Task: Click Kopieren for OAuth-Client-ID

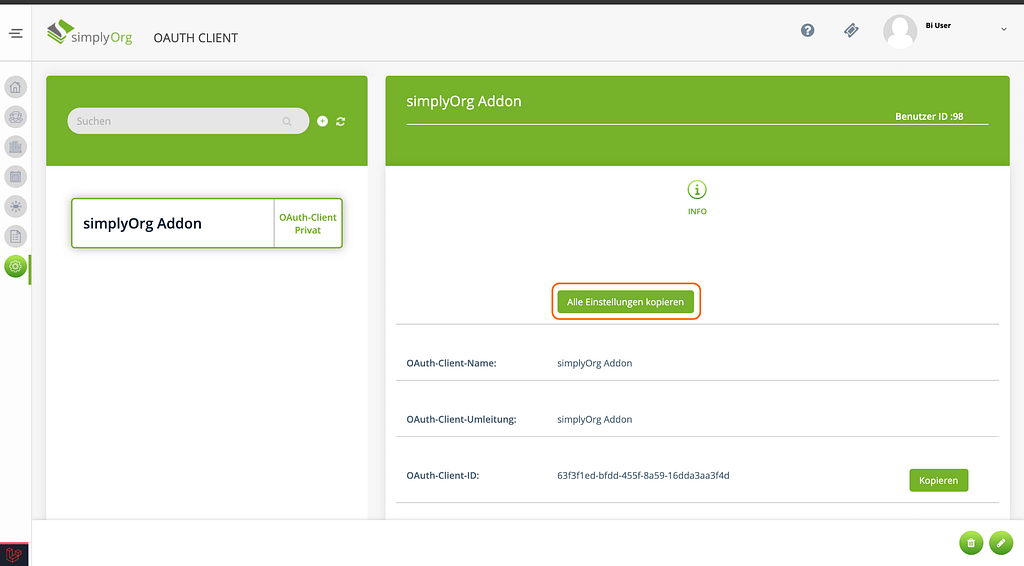Action: [x=938, y=480]
